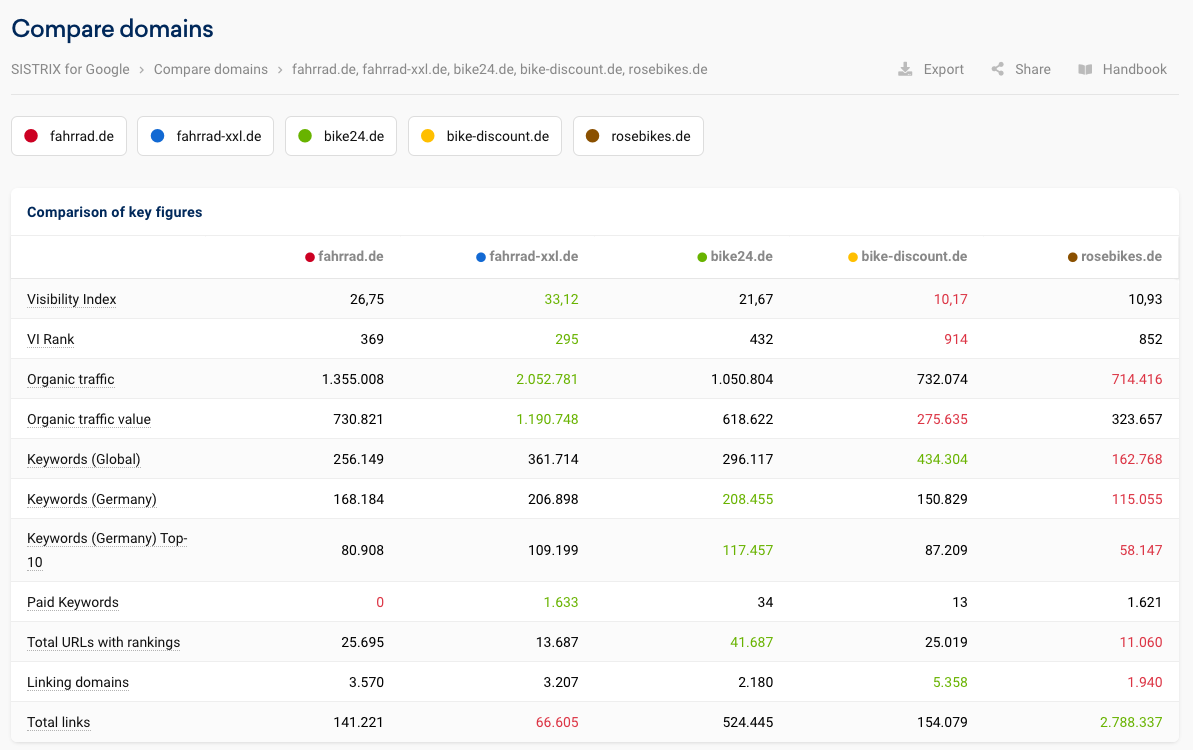
Task: Select Keywords (Global) value 434.304
Action: (x=942, y=459)
